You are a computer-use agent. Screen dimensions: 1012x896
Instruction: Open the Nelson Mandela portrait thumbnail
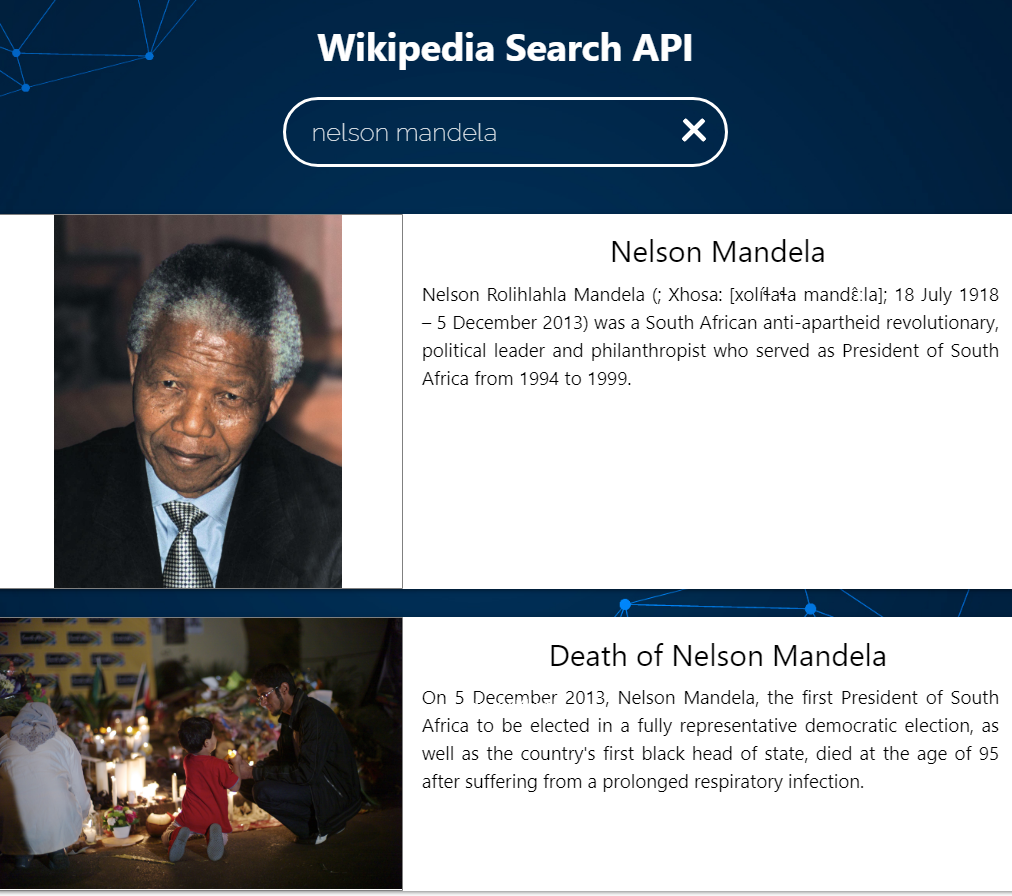tap(198, 401)
